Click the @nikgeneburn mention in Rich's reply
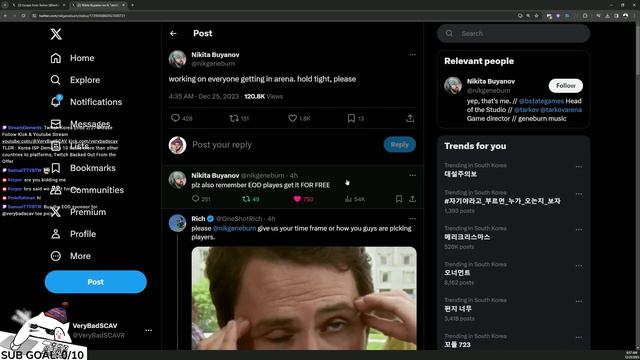 (x=234, y=228)
